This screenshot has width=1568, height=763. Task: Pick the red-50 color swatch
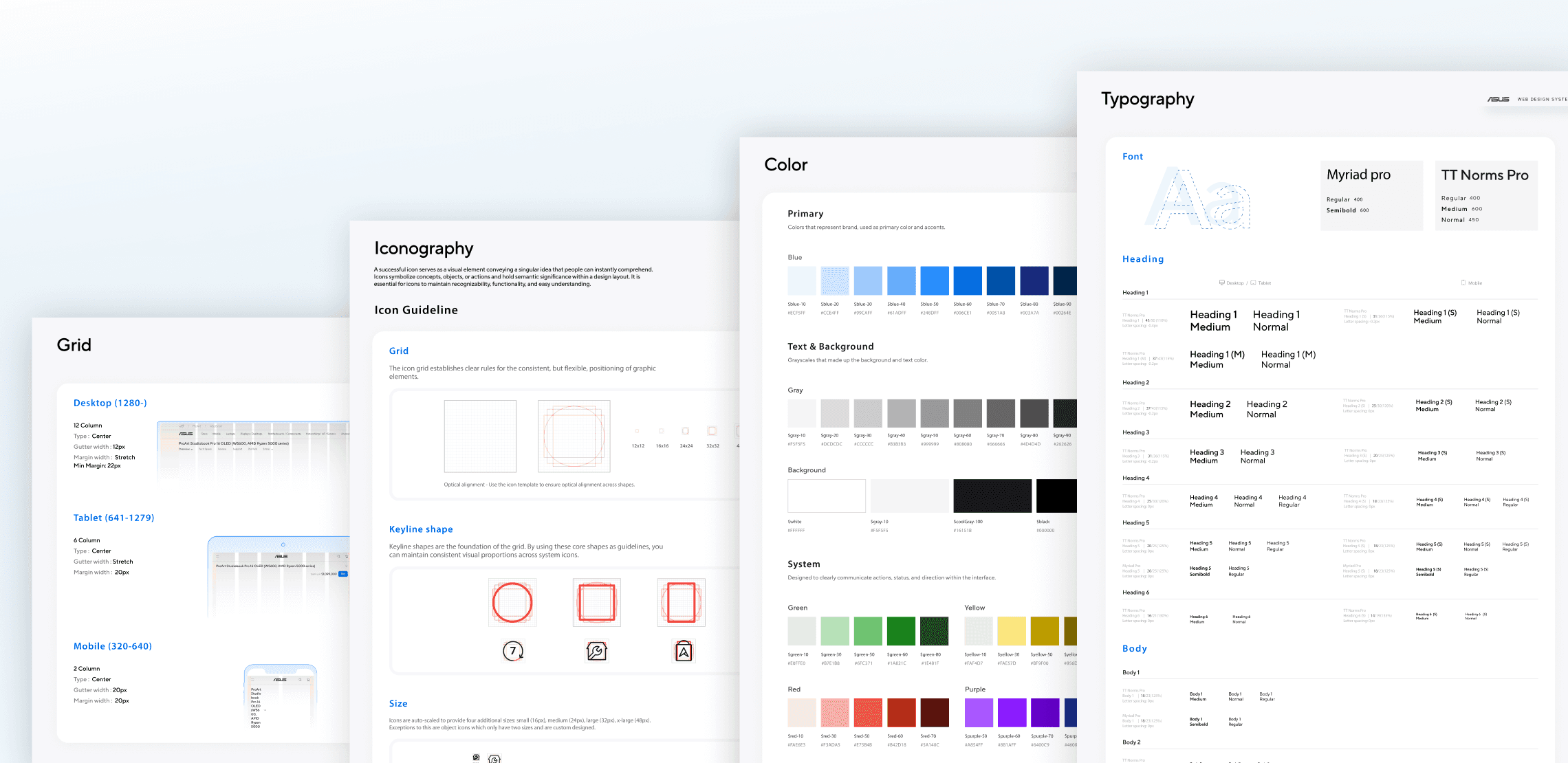click(x=867, y=713)
